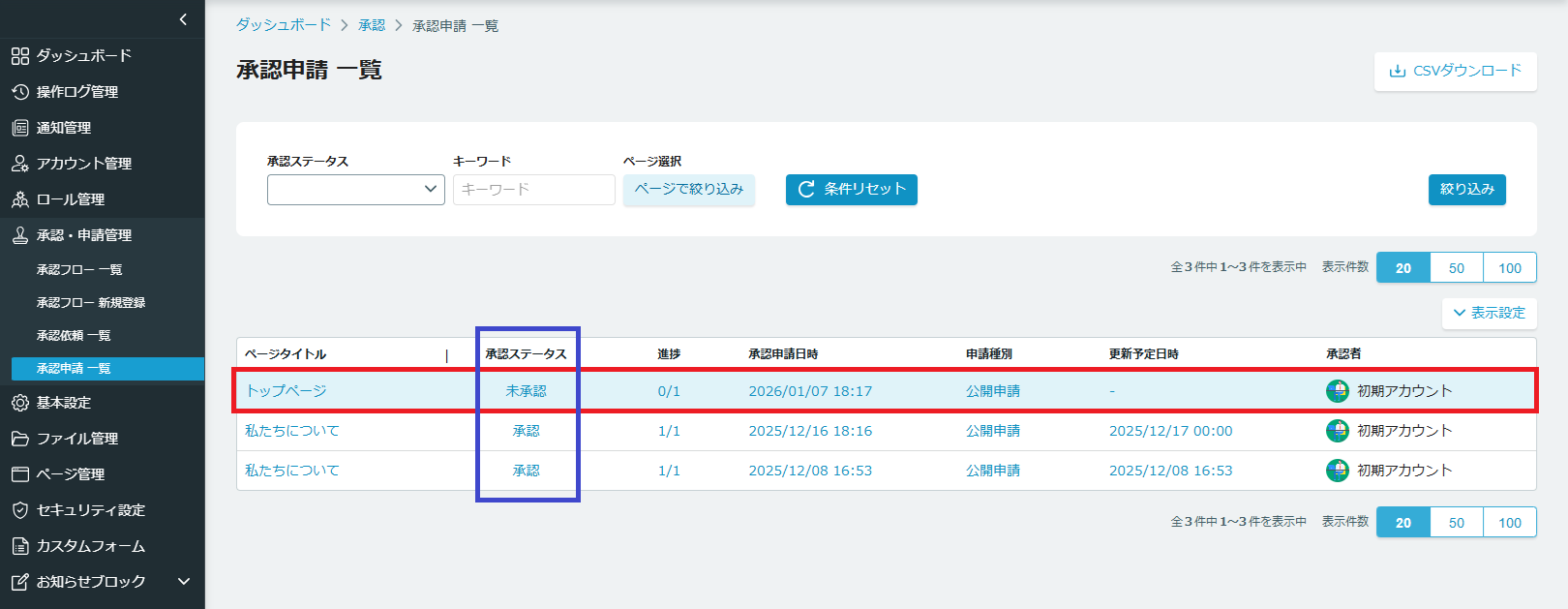Click into the キーワード input field
This screenshot has width=1568, height=609.
pyautogui.click(x=533, y=190)
